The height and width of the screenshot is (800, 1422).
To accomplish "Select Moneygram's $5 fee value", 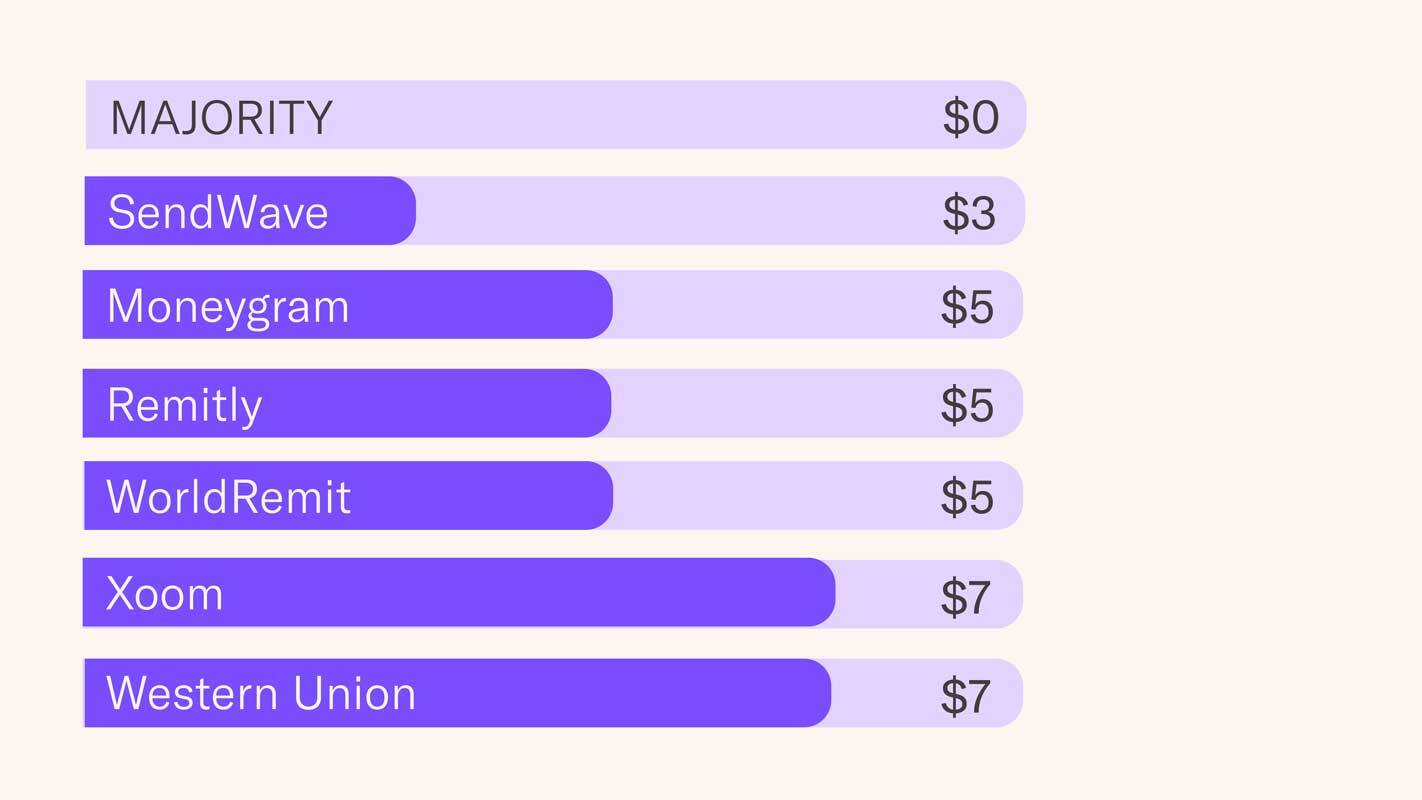I will [967, 306].
